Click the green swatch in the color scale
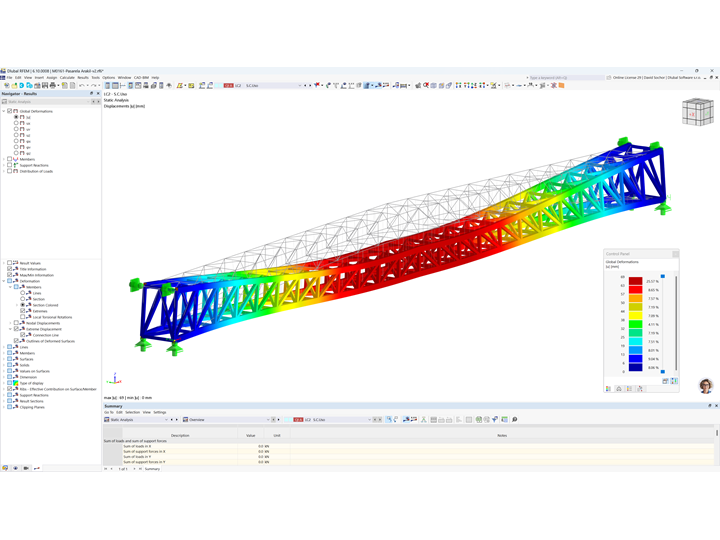 pyautogui.click(x=636, y=324)
